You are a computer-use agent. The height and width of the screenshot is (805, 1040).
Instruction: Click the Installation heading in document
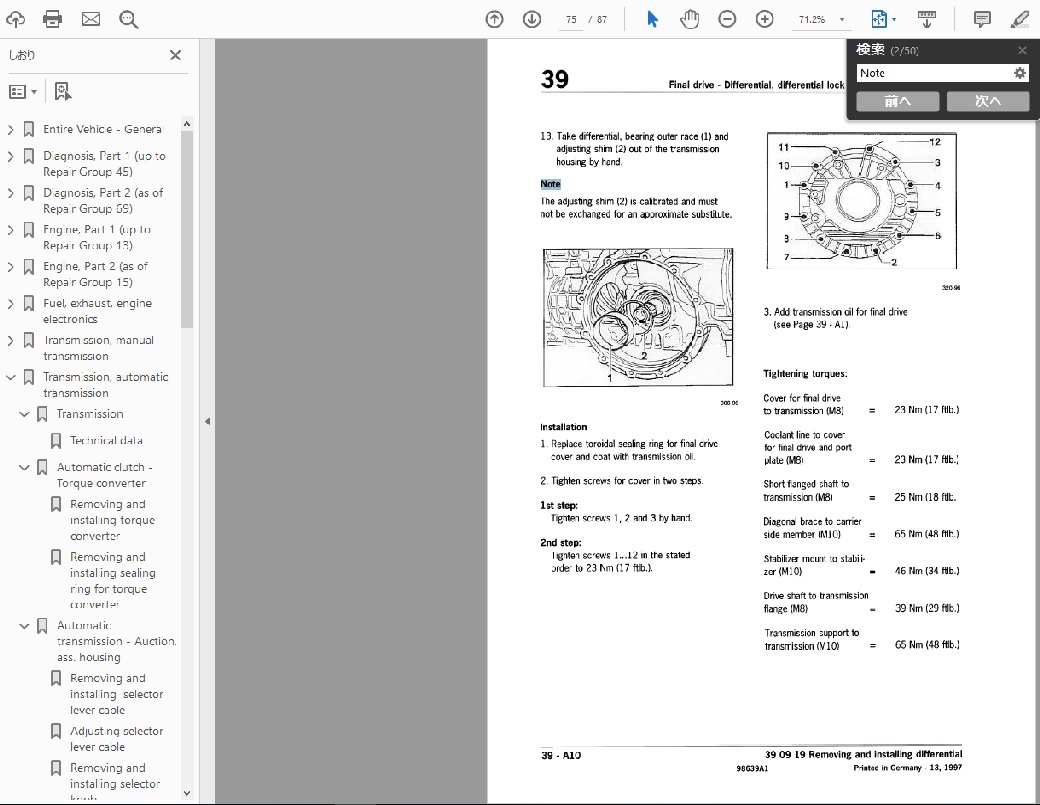pyautogui.click(x=563, y=427)
